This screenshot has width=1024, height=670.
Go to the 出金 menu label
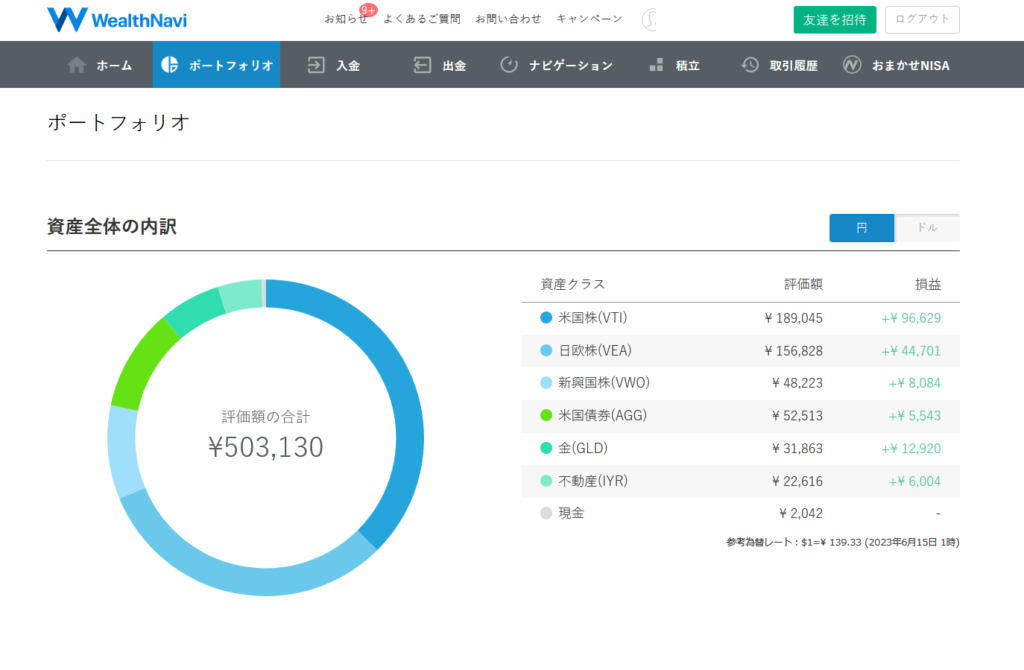coord(454,65)
